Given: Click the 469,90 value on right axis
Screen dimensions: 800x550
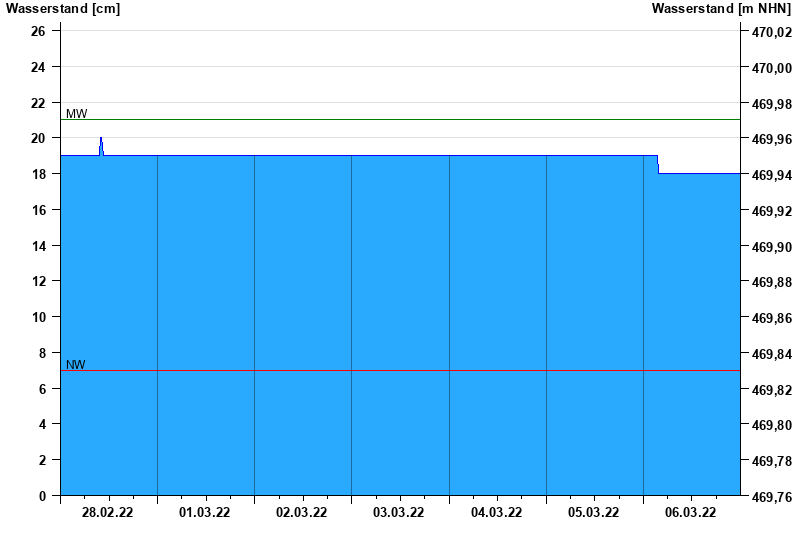Looking at the screenshot, I should 772,247.
